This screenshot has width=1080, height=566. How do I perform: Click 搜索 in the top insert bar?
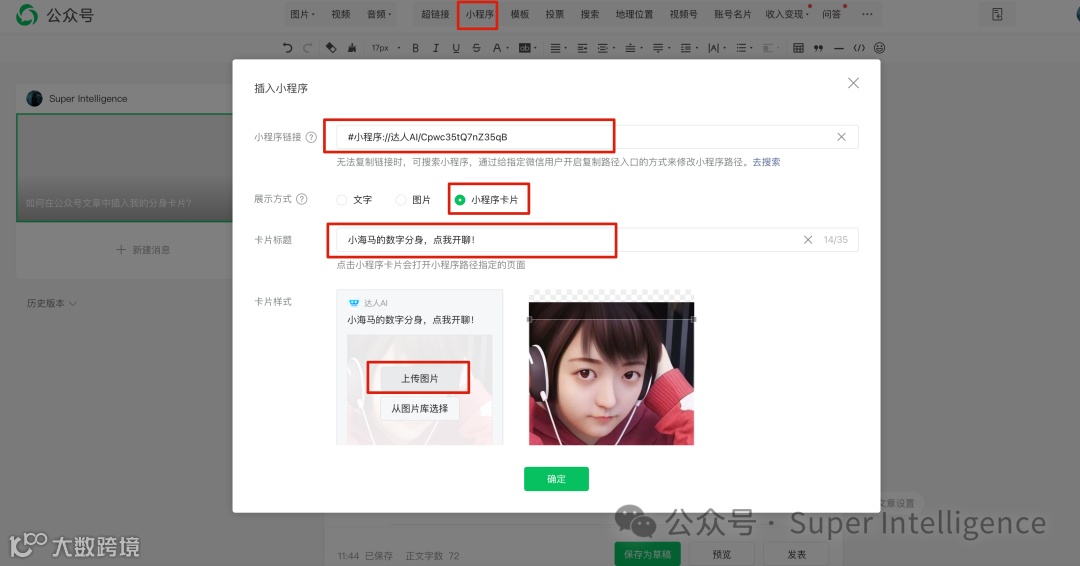point(590,14)
